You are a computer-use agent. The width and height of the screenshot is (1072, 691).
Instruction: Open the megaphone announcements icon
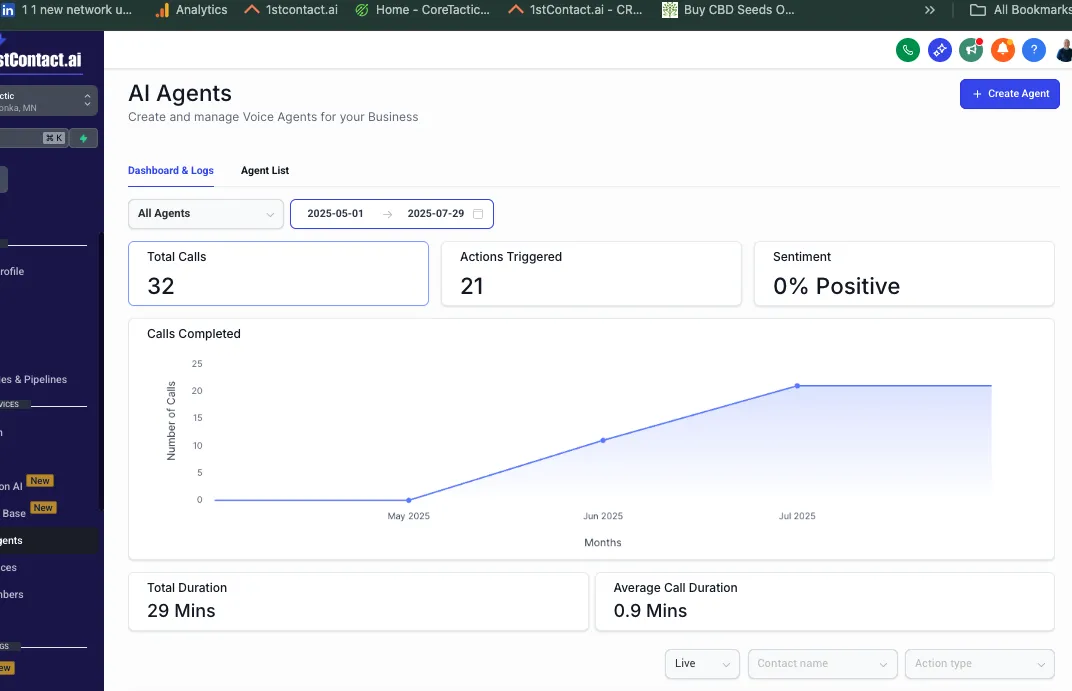click(971, 50)
